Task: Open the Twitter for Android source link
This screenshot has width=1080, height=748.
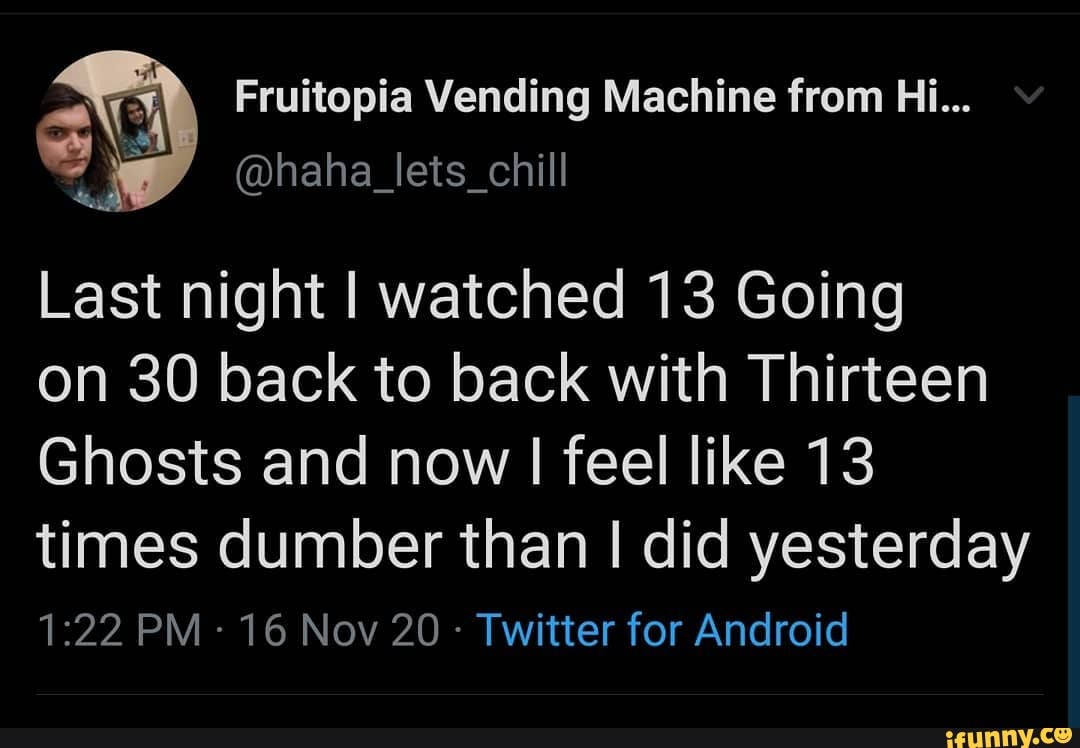Action: pos(663,630)
